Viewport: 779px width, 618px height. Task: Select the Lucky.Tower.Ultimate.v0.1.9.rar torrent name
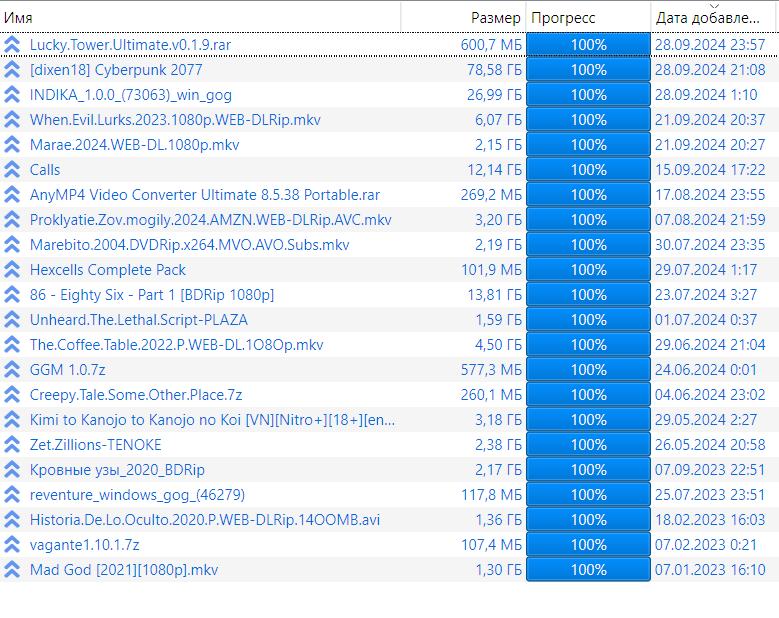(130, 45)
